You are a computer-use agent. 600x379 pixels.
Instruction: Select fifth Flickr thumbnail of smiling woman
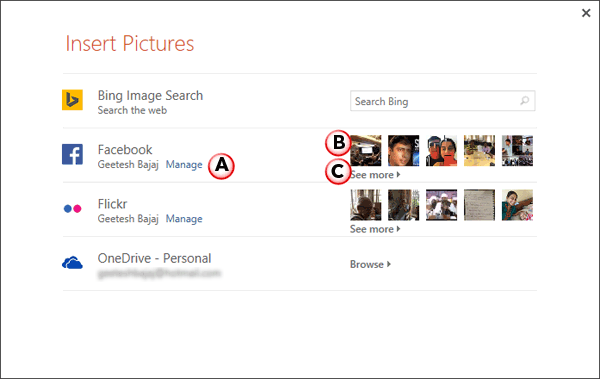(517, 205)
